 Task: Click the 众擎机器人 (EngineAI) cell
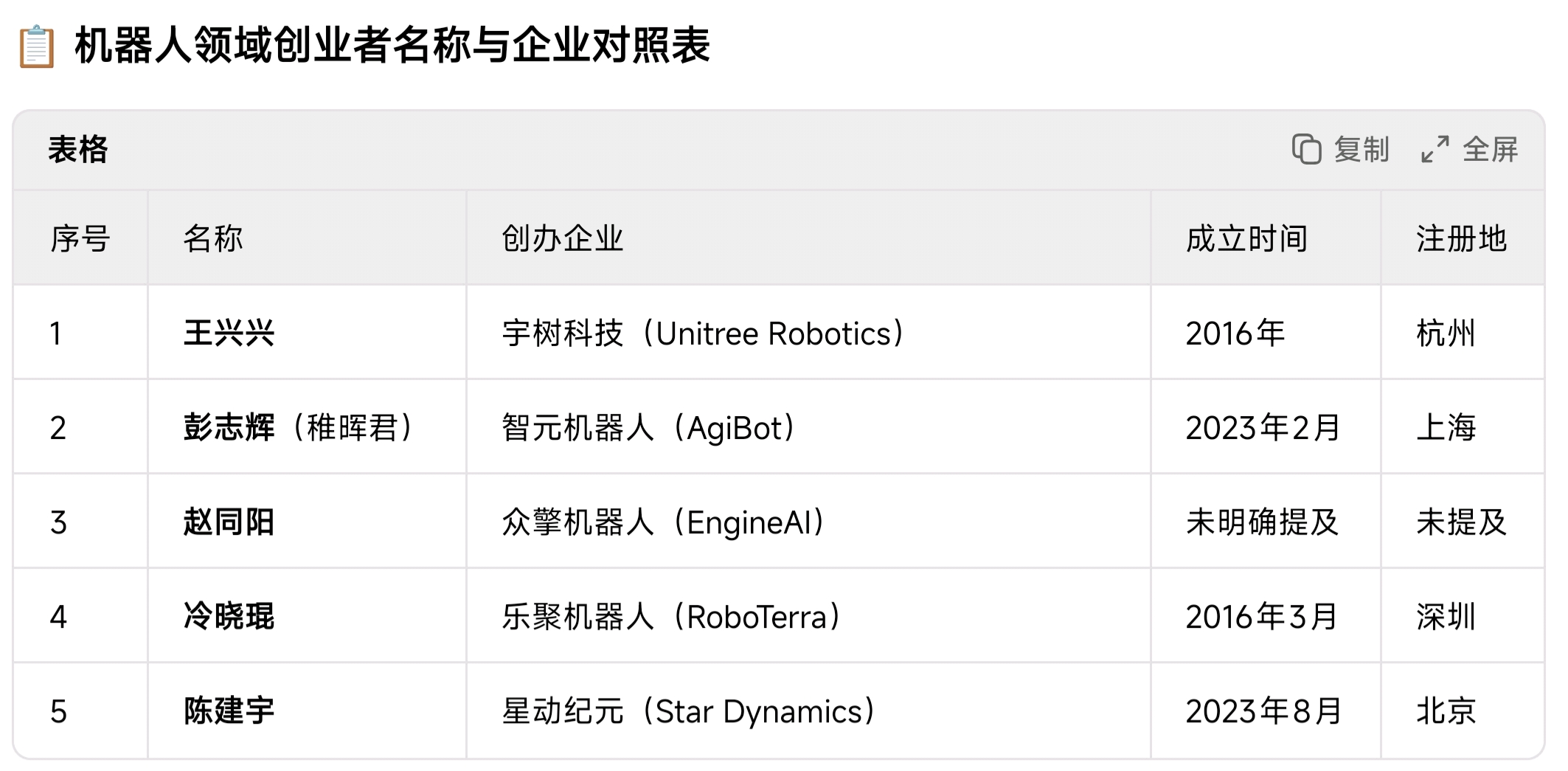pos(808,522)
